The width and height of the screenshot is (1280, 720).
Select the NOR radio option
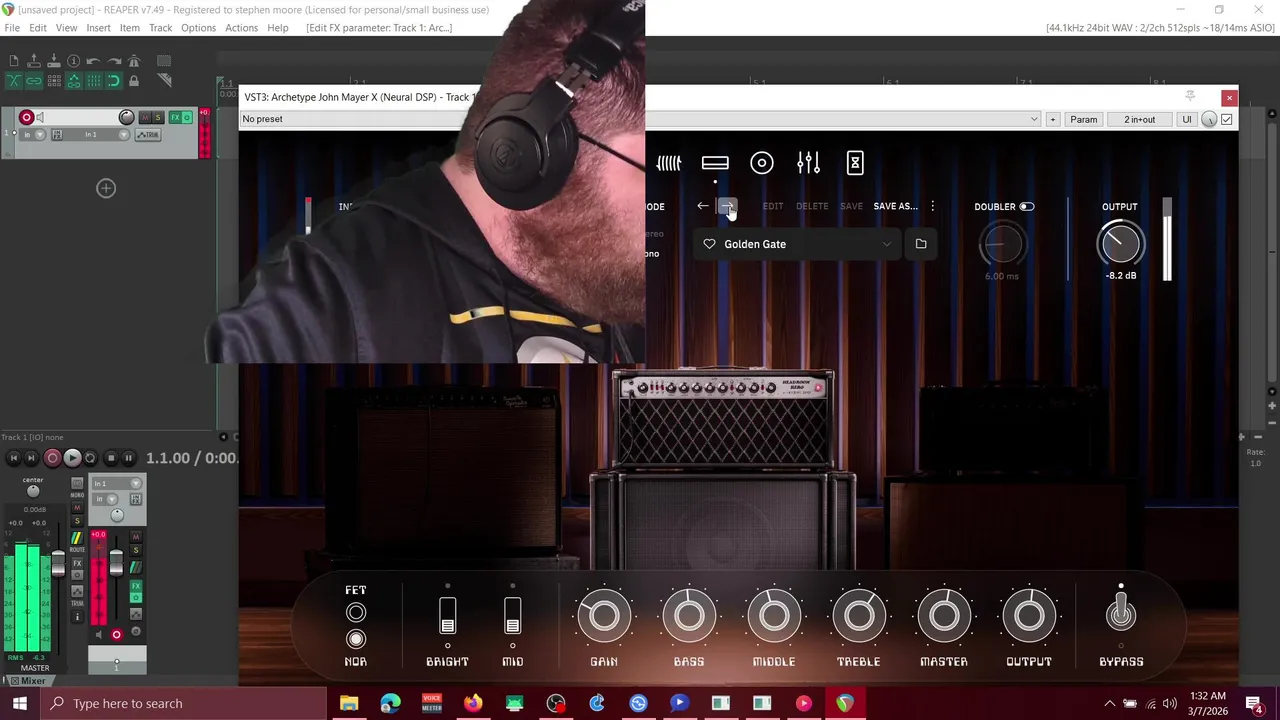pos(356,639)
